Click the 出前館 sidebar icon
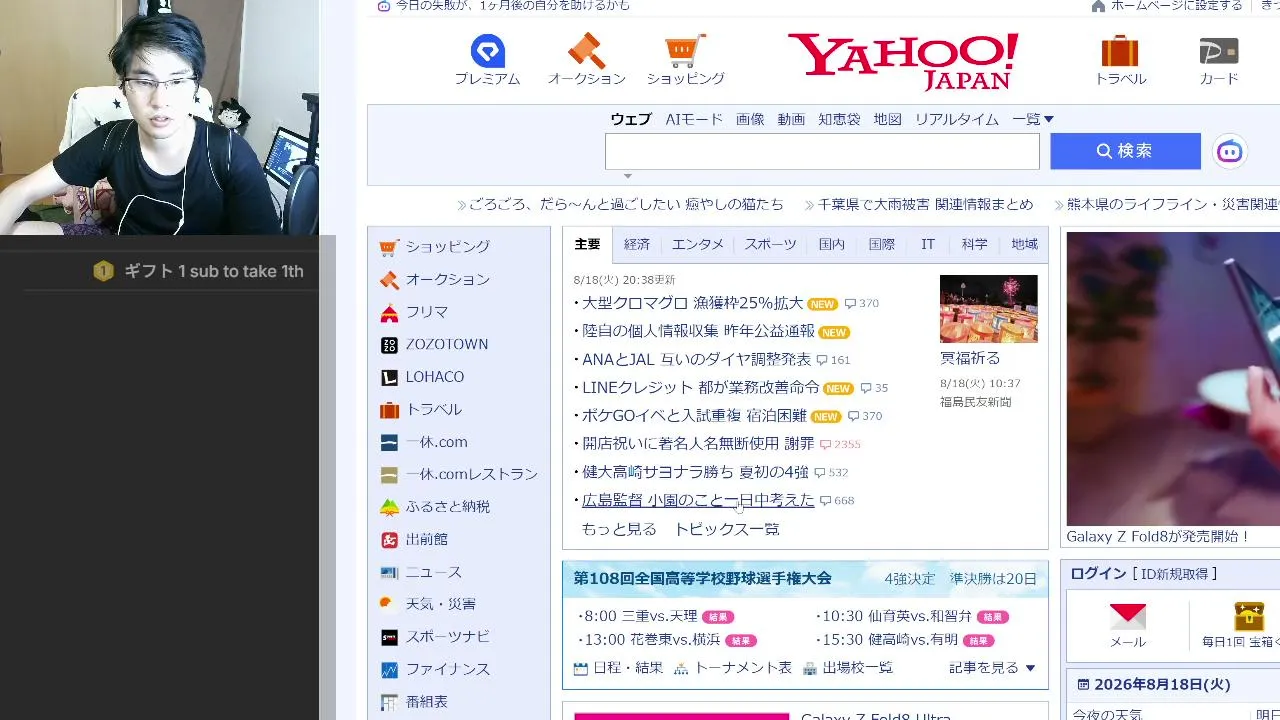This screenshot has height=720, width=1280. [x=389, y=540]
